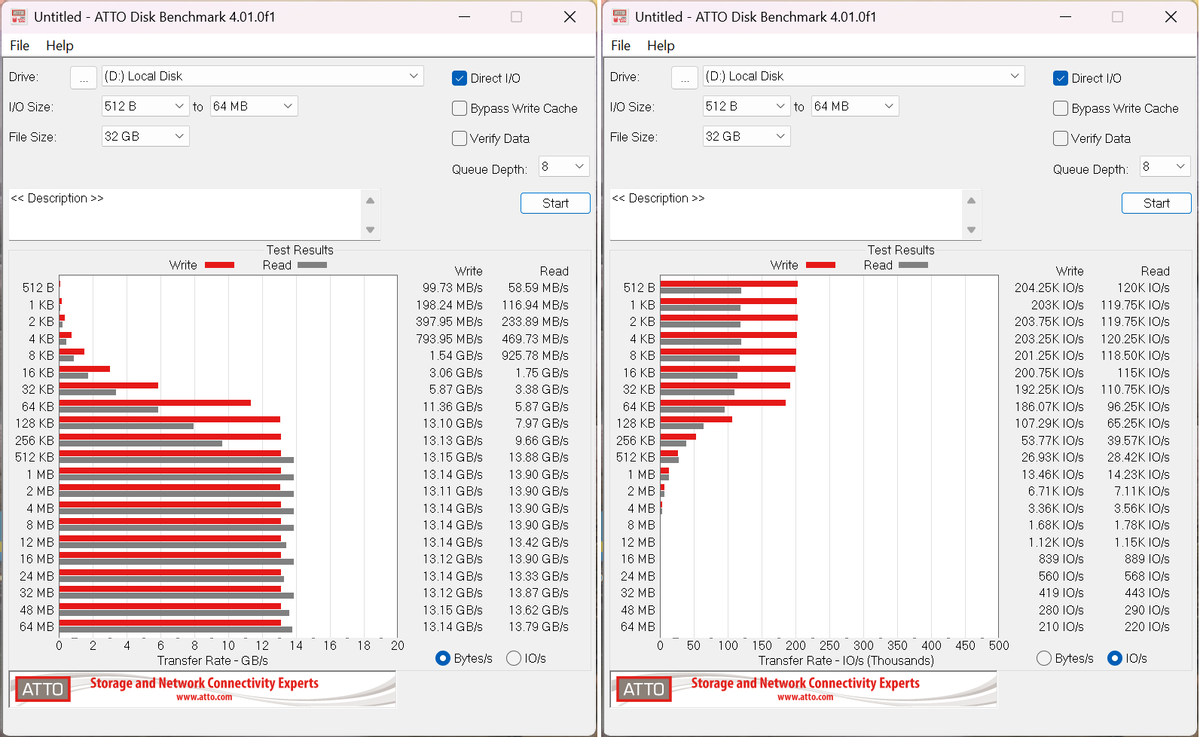Open the www.atto.com banner in the IO/s window
The height and width of the screenshot is (737, 1200).
point(804,689)
